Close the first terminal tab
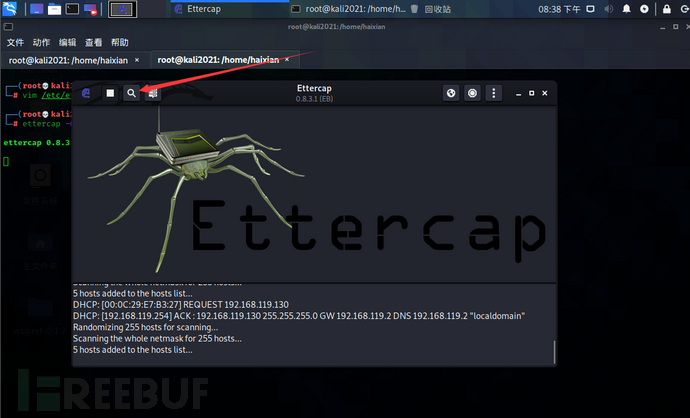 [x=137, y=60]
